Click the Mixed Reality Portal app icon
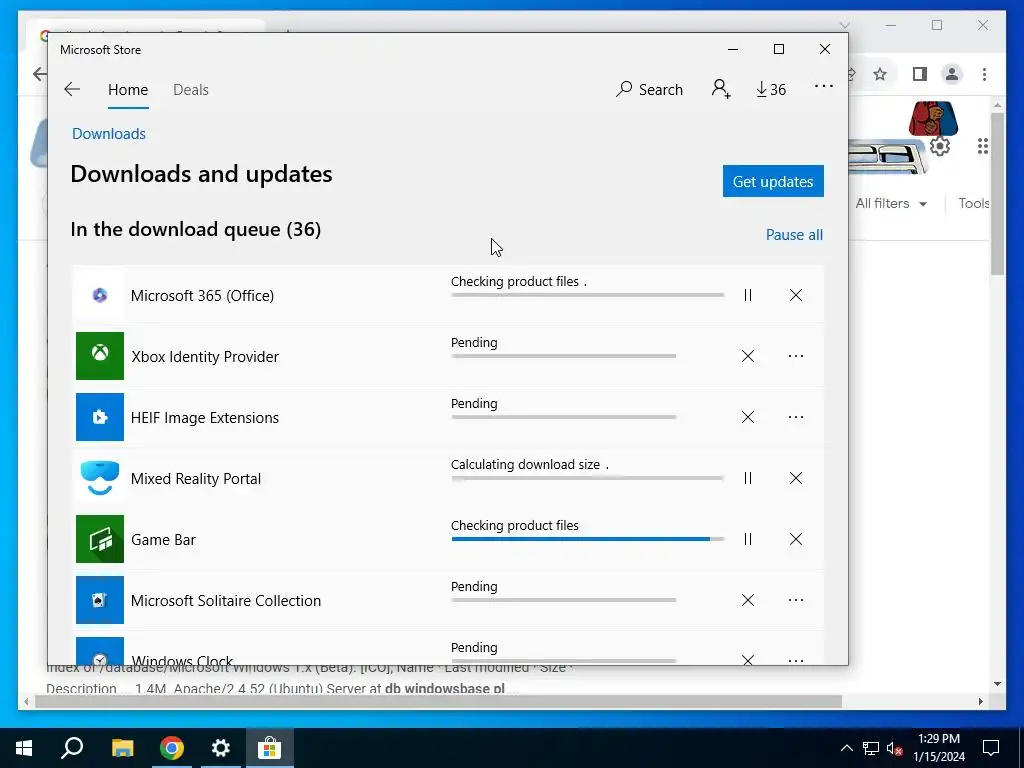Viewport: 1024px width, 768px height. [100, 478]
